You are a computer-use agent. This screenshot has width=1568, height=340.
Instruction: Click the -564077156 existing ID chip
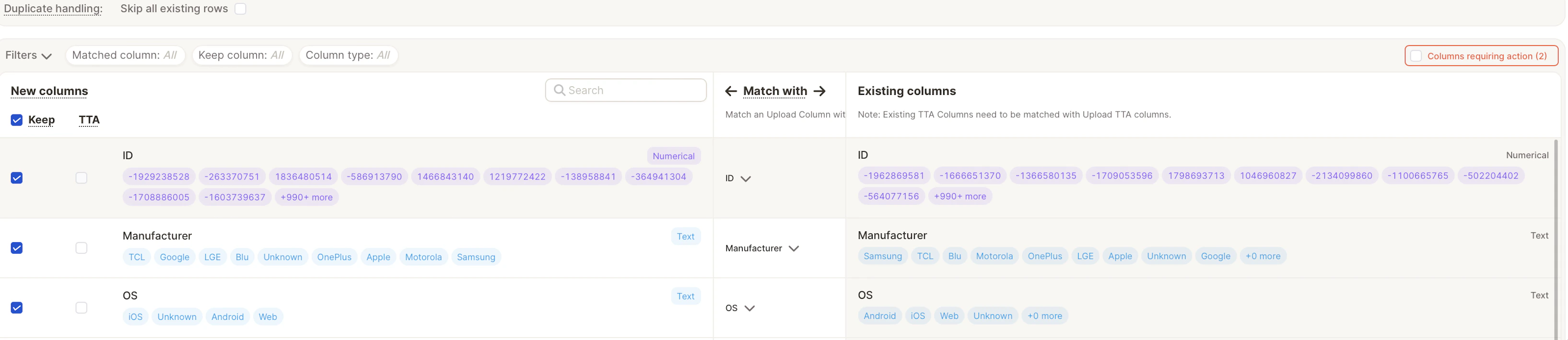pos(891,196)
